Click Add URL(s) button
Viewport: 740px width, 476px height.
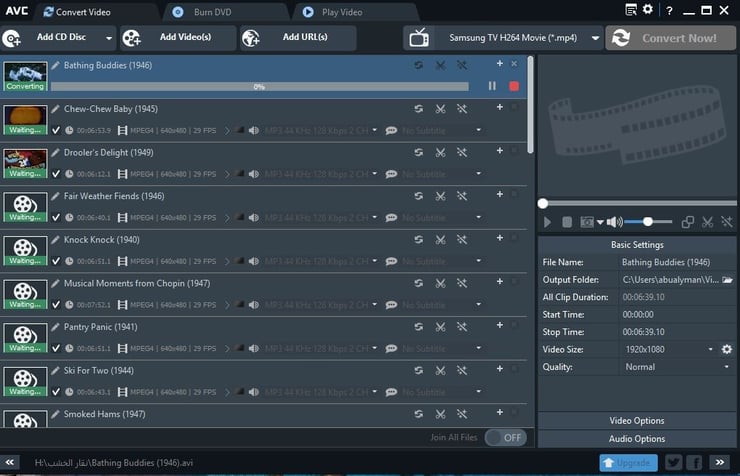click(x=298, y=38)
